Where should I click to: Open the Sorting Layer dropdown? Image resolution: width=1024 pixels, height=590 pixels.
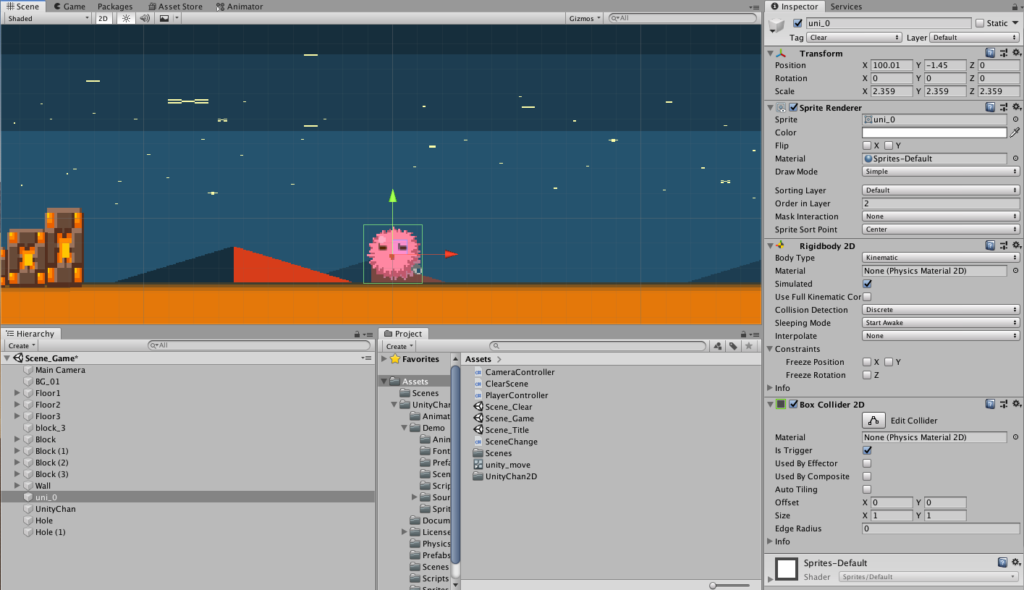(x=938, y=190)
